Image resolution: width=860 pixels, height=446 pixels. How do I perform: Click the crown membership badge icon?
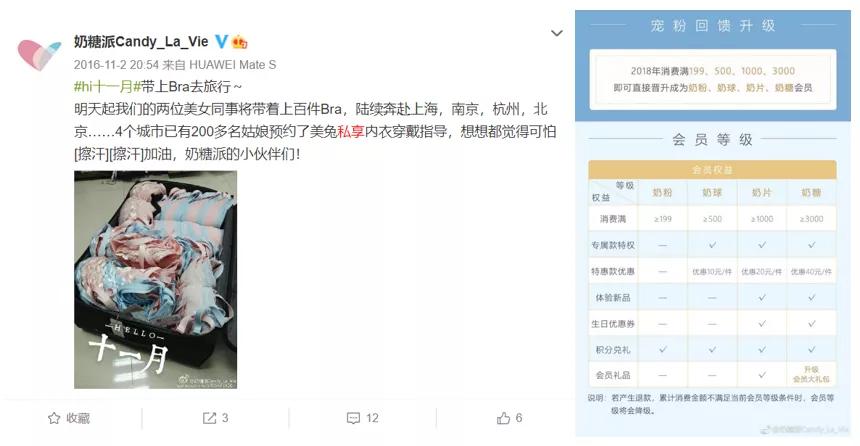click(240, 42)
